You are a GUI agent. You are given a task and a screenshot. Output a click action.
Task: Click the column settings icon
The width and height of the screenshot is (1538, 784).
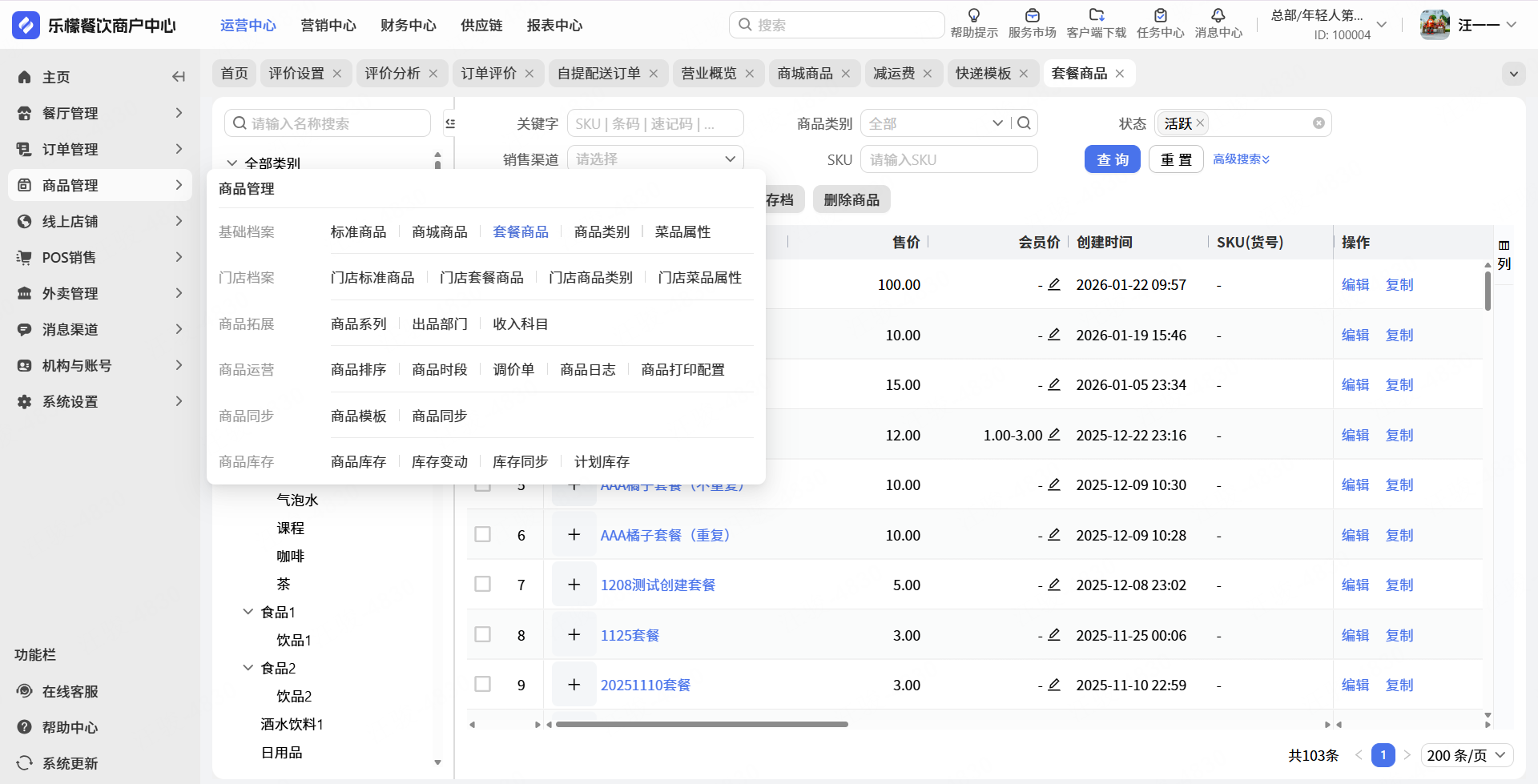pos(1504,246)
